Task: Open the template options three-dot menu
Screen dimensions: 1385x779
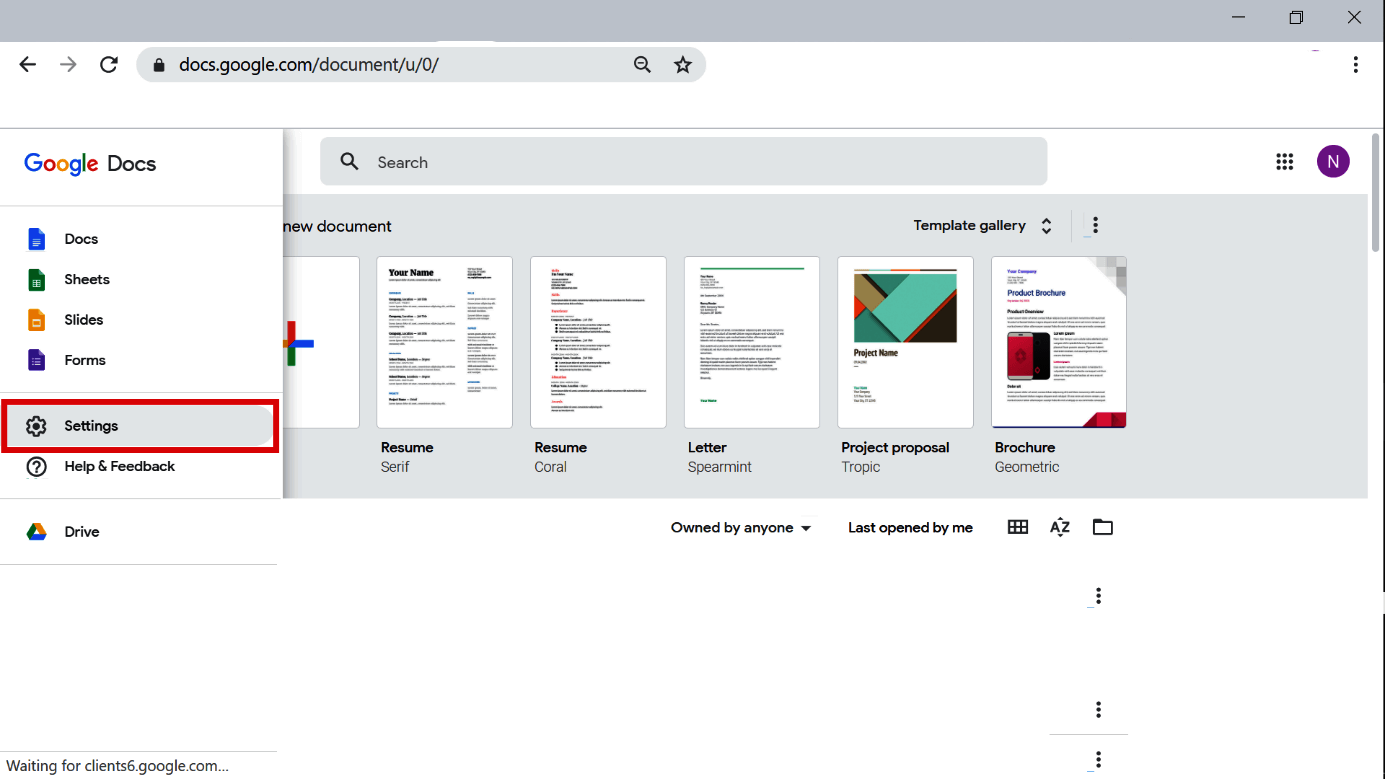Action: tap(1095, 225)
